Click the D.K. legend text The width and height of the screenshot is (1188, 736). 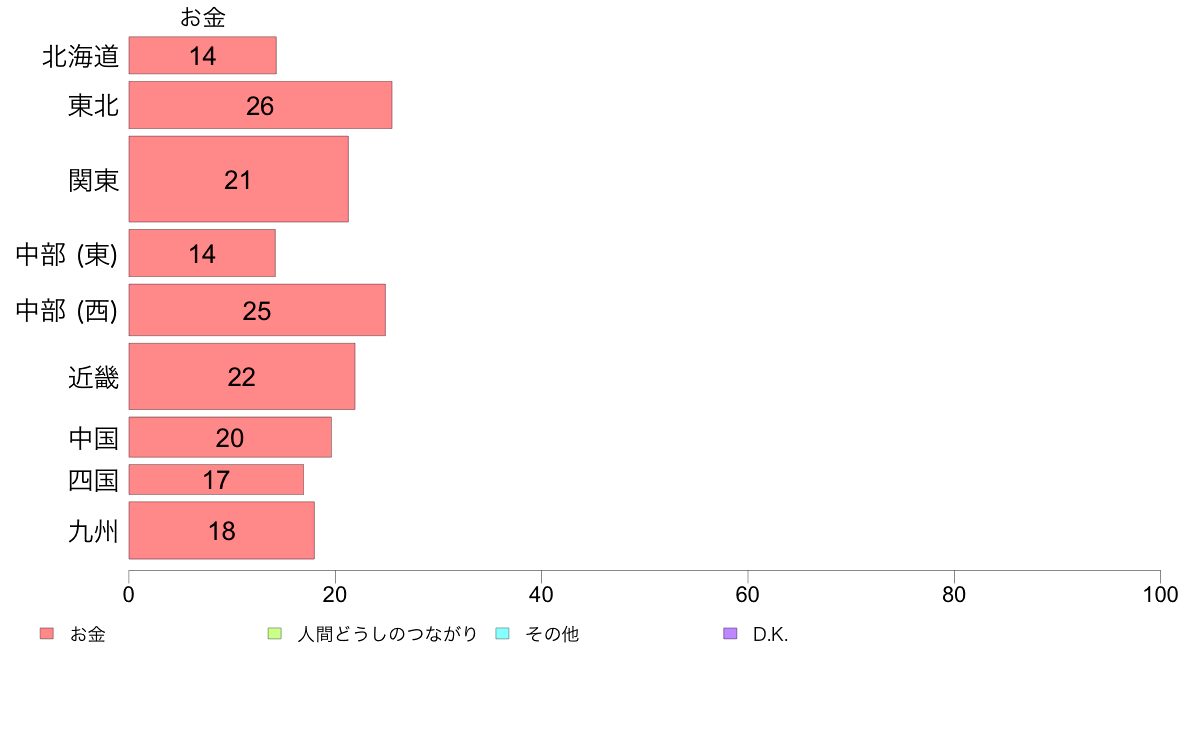(771, 634)
